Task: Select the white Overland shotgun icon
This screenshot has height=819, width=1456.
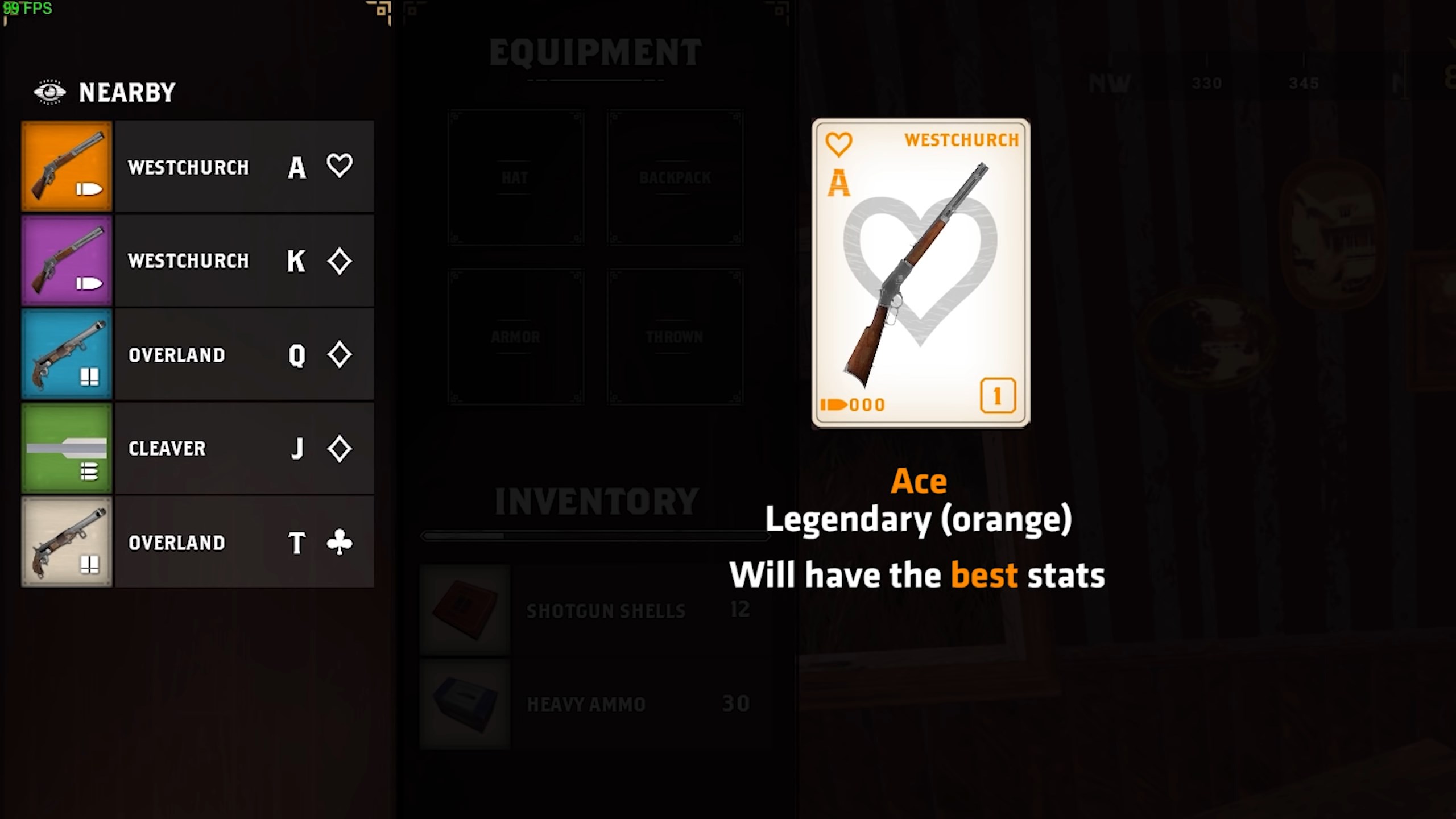Action: pos(67,542)
